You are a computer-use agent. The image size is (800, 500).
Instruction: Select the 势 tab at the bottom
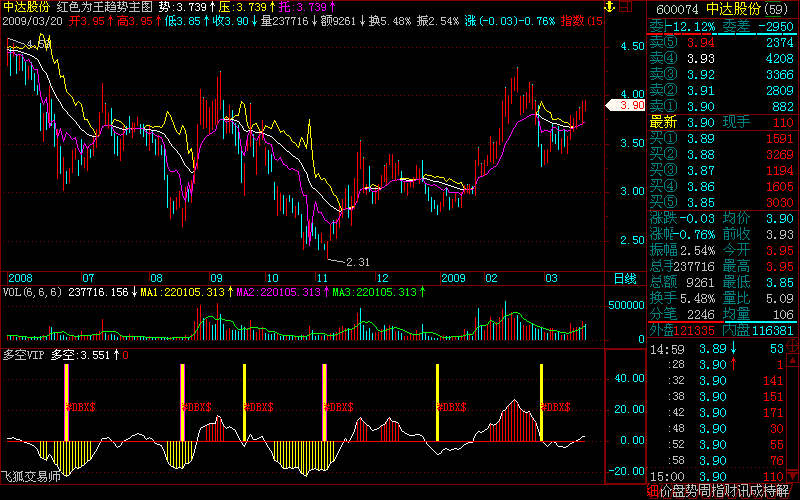tap(691, 491)
